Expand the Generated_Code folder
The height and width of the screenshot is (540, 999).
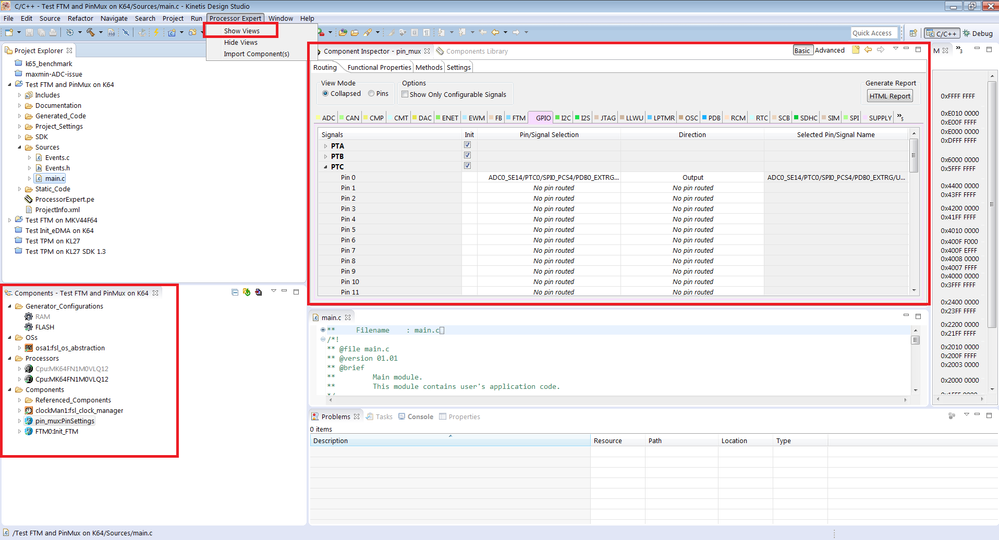[x=20, y=116]
